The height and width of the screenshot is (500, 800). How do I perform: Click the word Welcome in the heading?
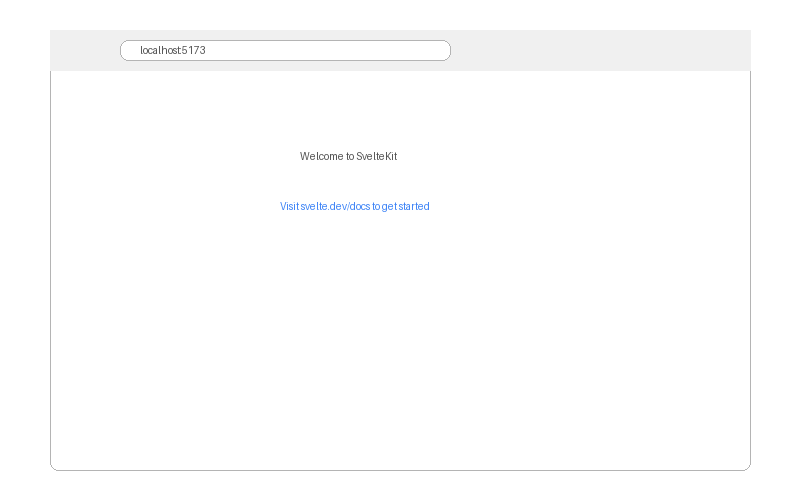(314, 156)
